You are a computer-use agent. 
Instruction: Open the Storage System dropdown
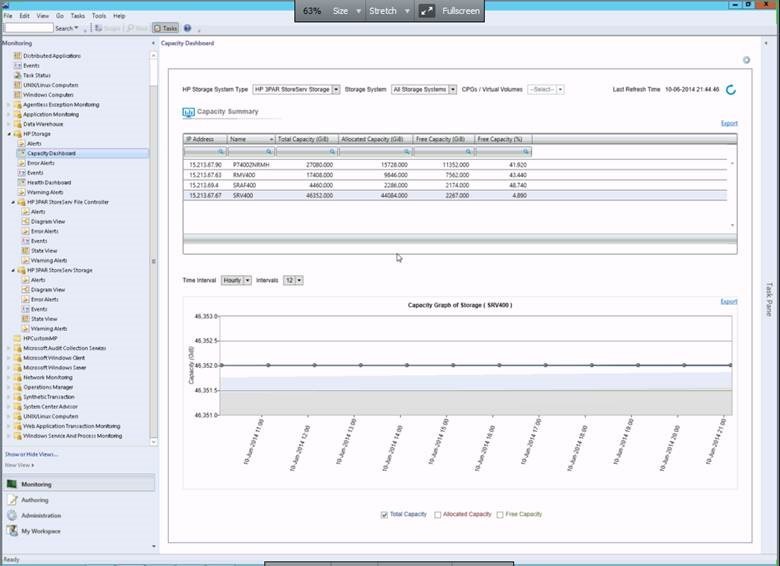452,90
